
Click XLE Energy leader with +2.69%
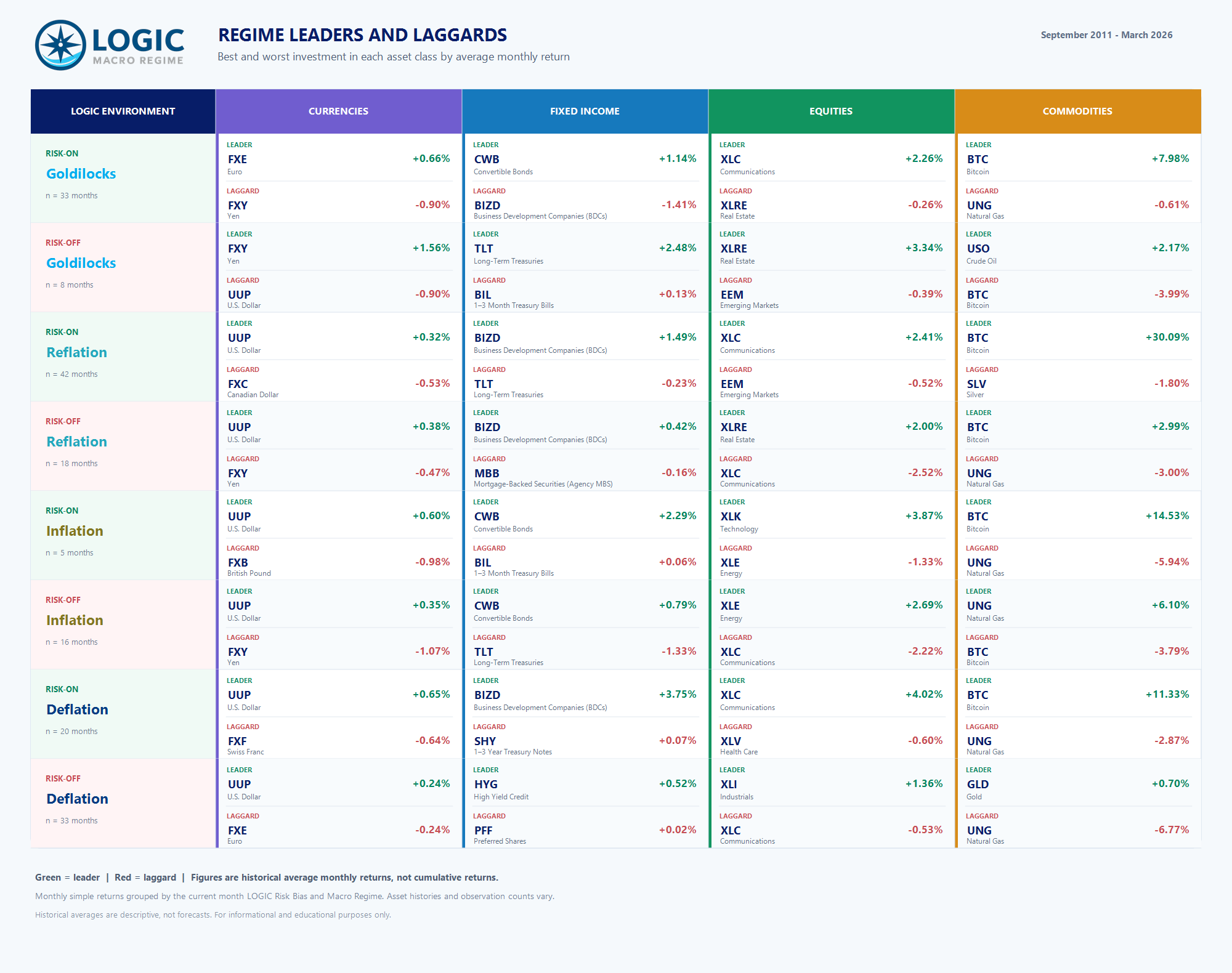[x=831, y=605]
